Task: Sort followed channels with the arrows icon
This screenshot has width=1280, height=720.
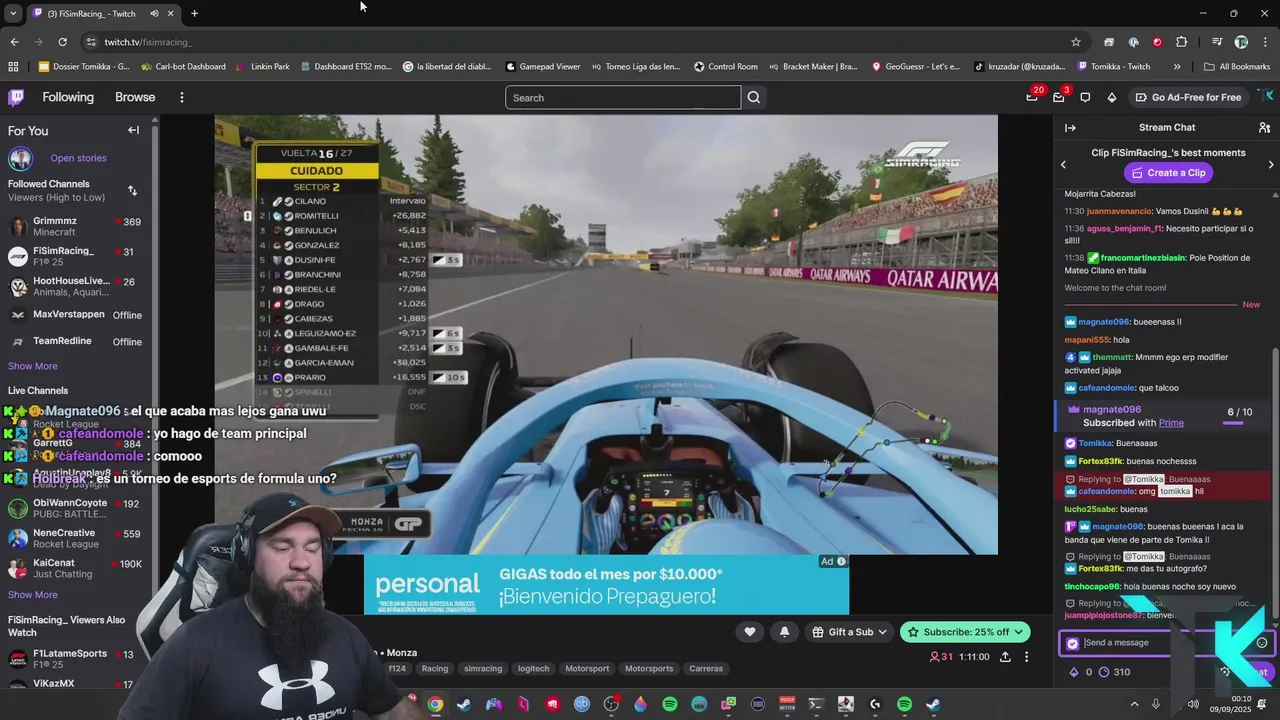Action: tap(132, 190)
